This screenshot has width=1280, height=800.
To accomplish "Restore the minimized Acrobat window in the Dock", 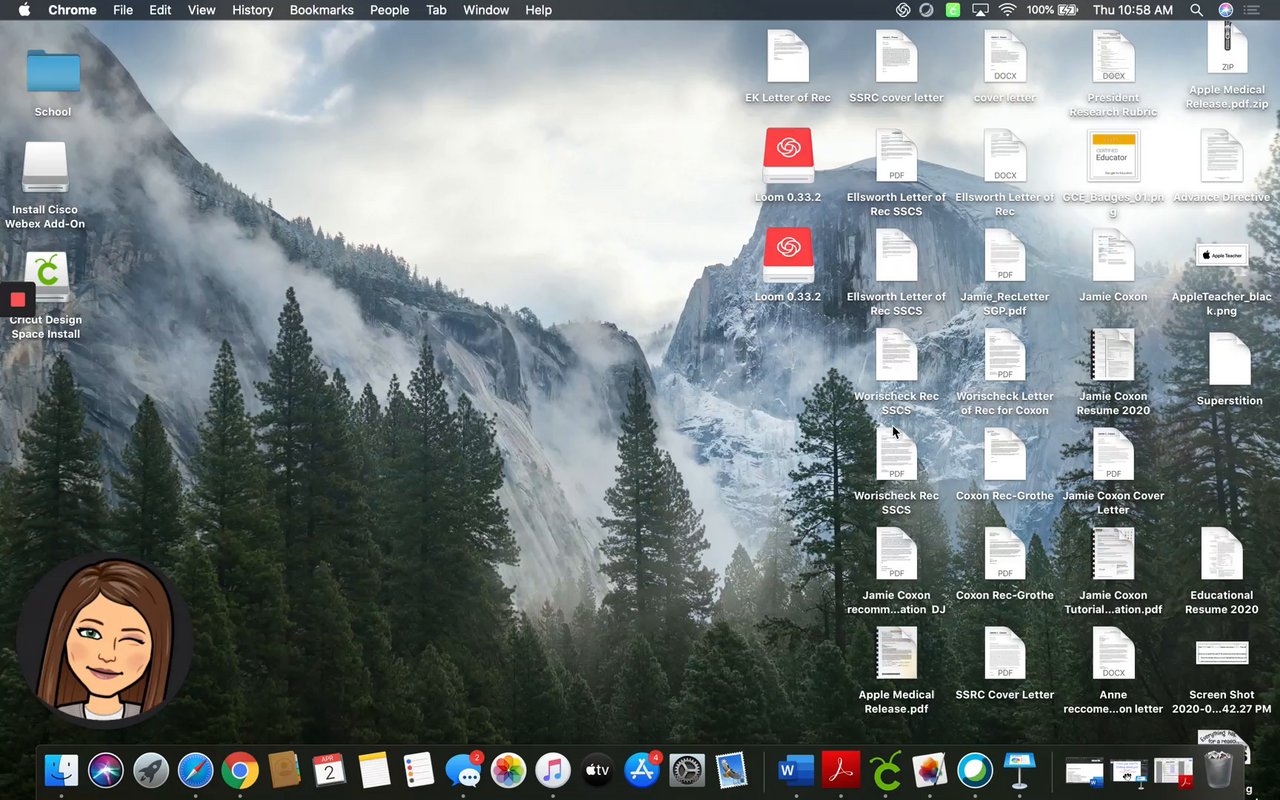I will [x=1173, y=771].
